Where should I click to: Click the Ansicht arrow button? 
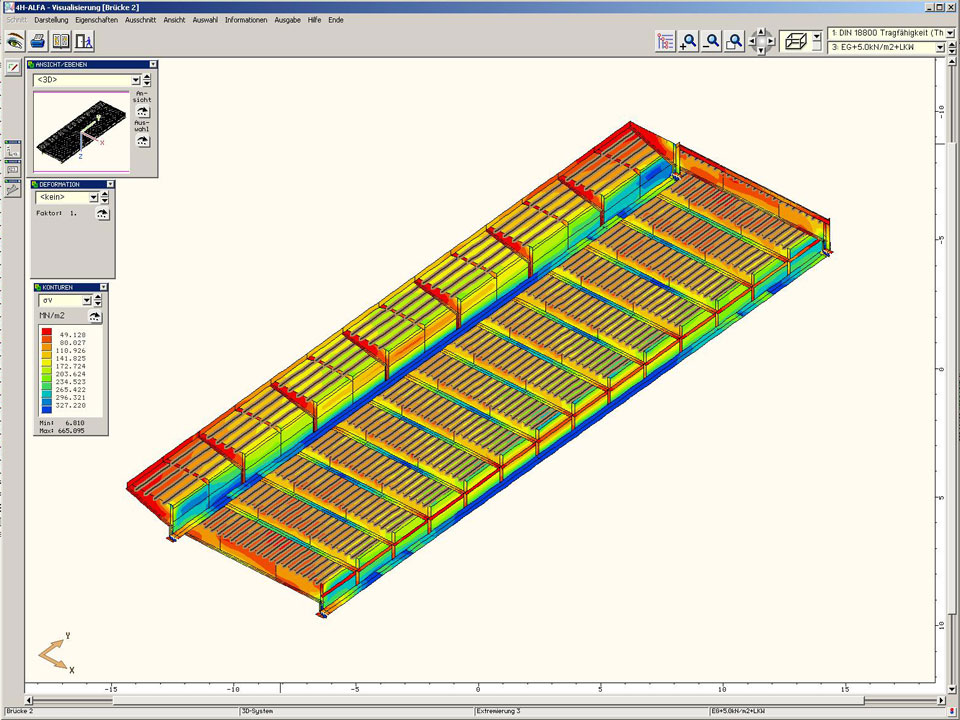[143, 112]
